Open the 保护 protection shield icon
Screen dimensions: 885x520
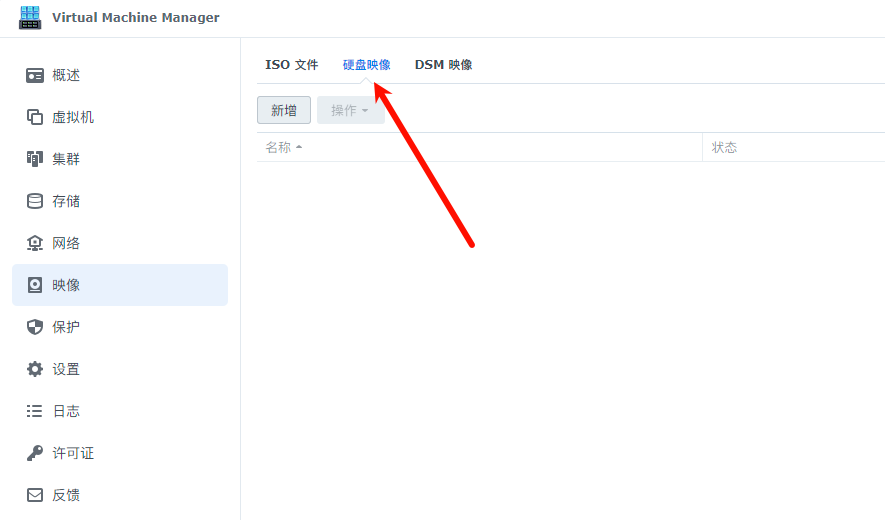(35, 327)
